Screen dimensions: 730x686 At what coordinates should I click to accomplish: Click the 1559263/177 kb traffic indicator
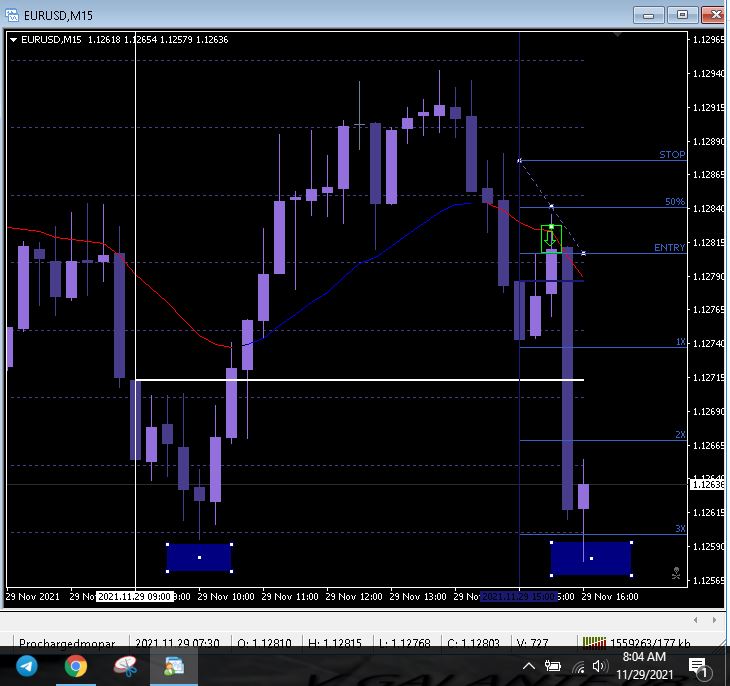point(649,643)
